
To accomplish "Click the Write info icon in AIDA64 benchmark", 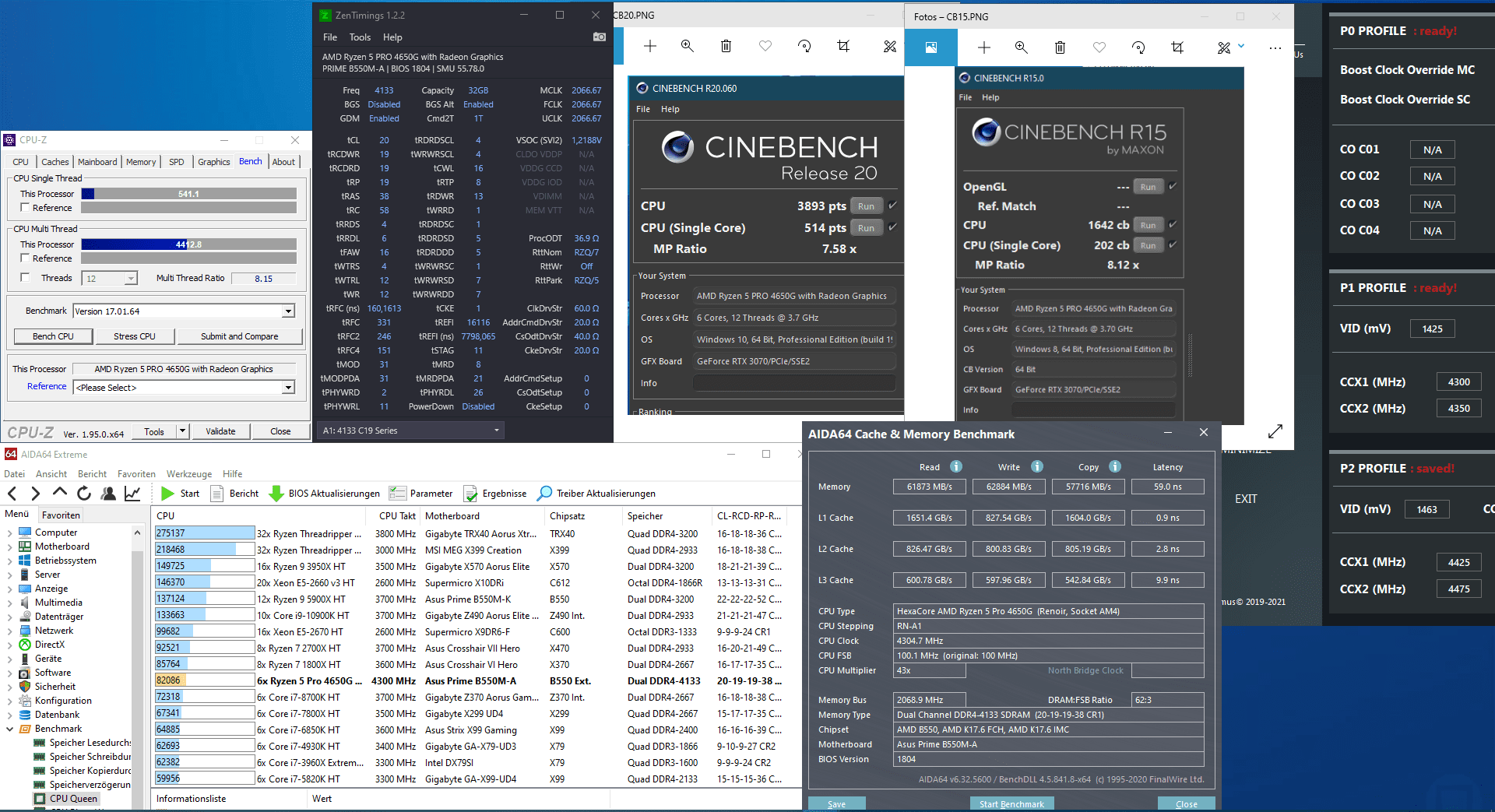I will pyautogui.click(x=1036, y=466).
